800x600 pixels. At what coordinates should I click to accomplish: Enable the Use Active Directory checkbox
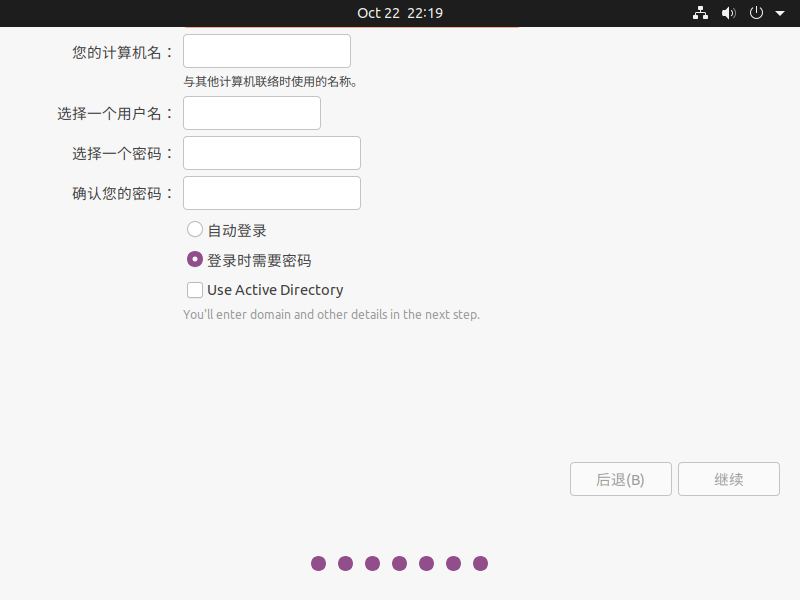tap(195, 290)
